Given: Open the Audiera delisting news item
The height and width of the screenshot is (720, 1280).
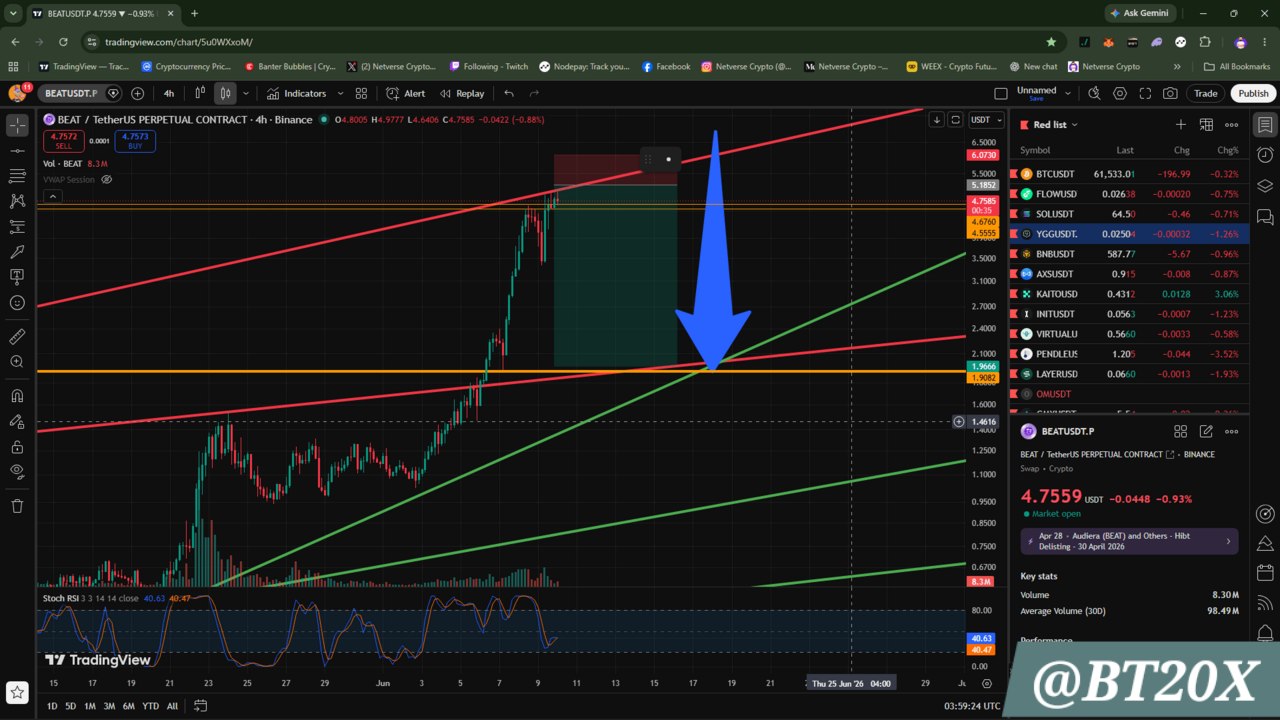Looking at the screenshot, I should pyautogui.click(x=1129, y=541).
